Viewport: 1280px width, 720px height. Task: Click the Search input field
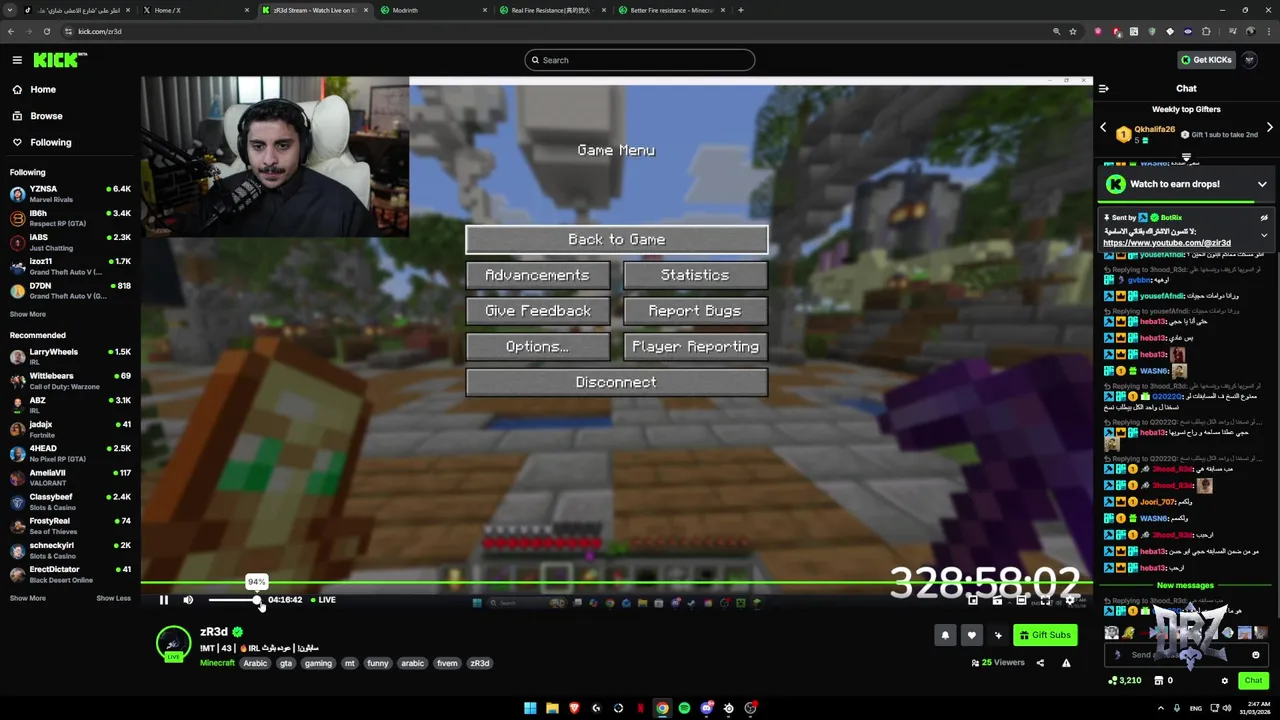pyautogui.click(x=640, y=60)
